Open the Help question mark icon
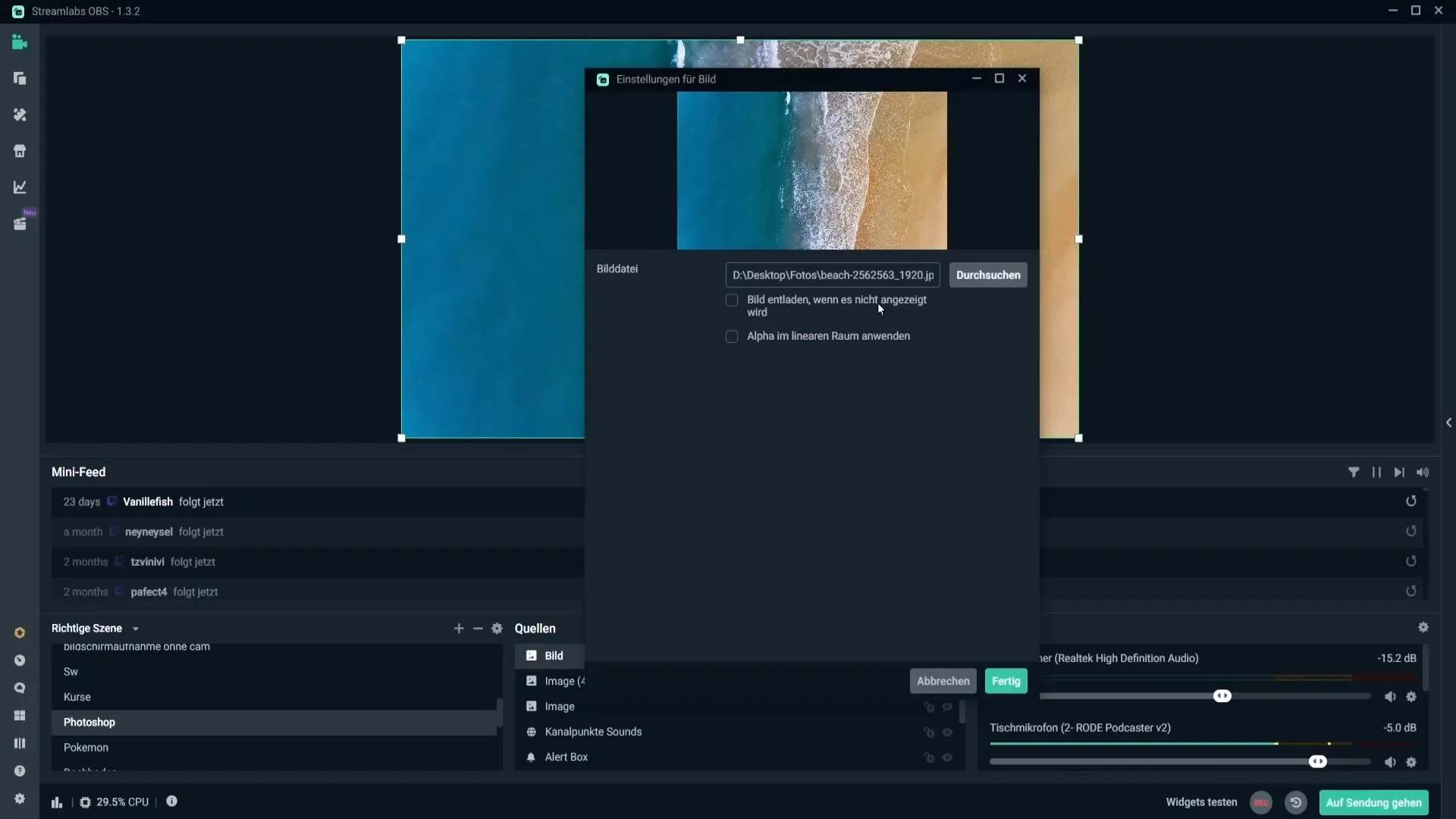 (x=20, y=771)
